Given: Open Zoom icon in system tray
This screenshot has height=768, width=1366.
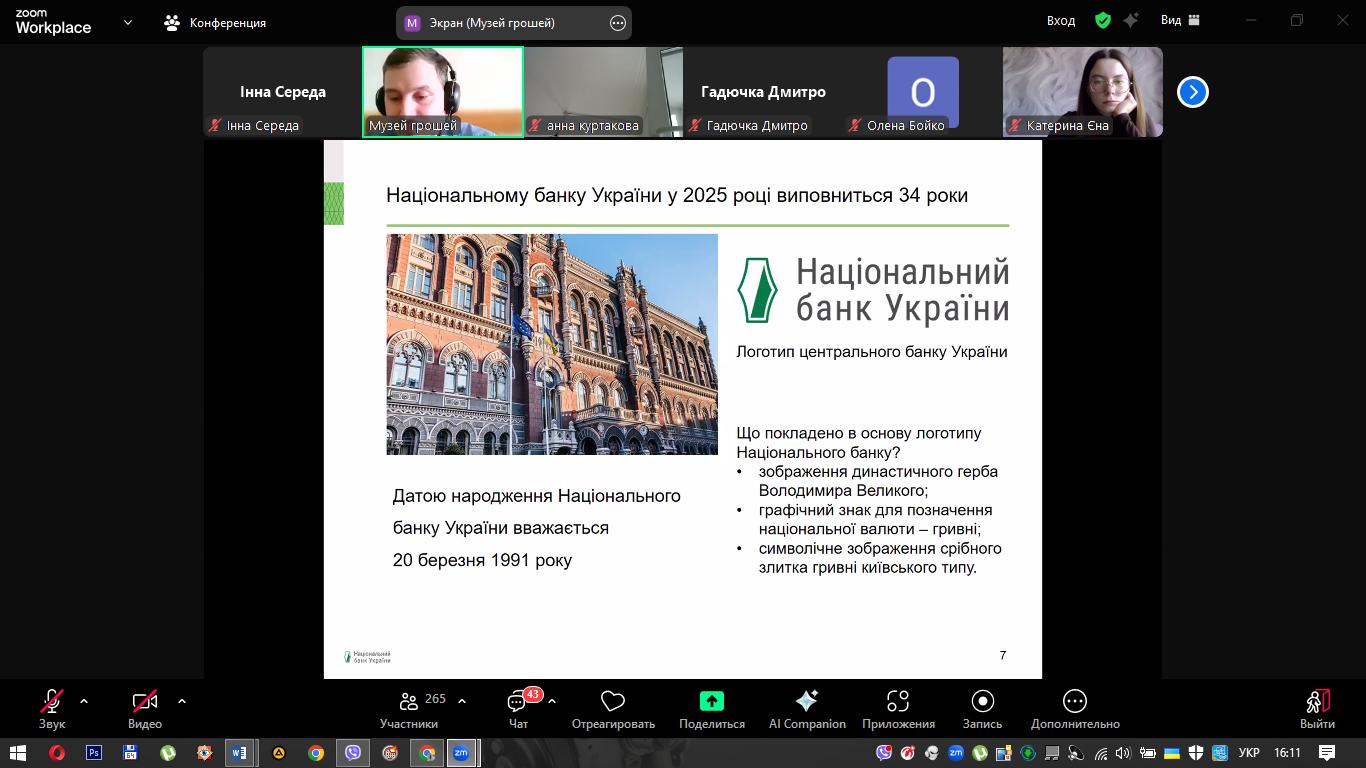Looking at the screenshot, I should click(x=956, y=753).
